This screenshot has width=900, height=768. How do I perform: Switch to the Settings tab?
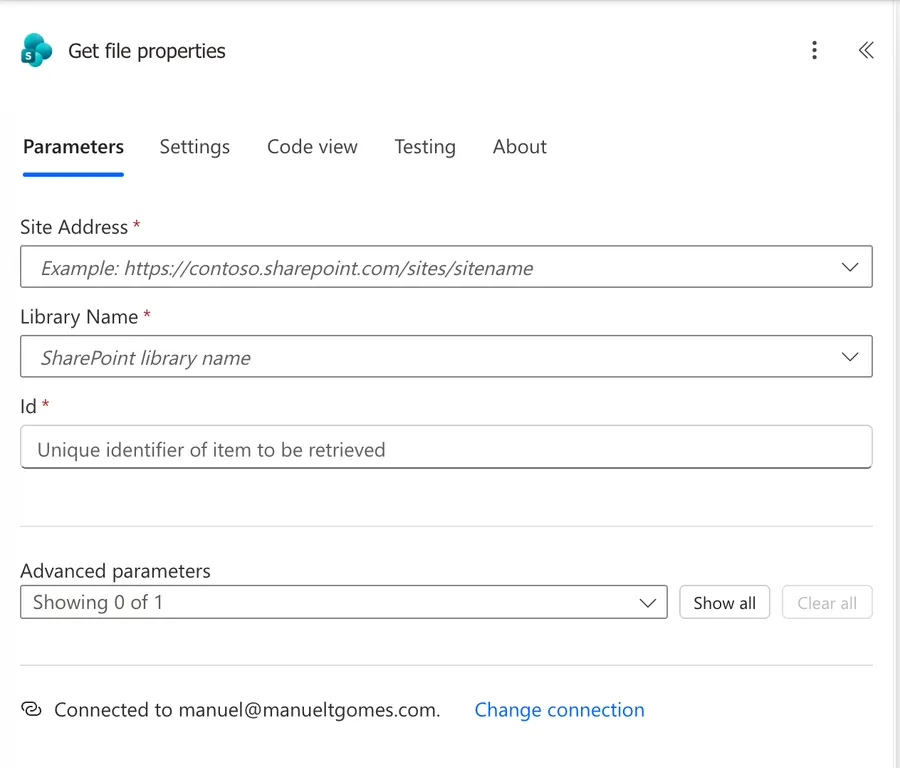(x=195, y=147)
